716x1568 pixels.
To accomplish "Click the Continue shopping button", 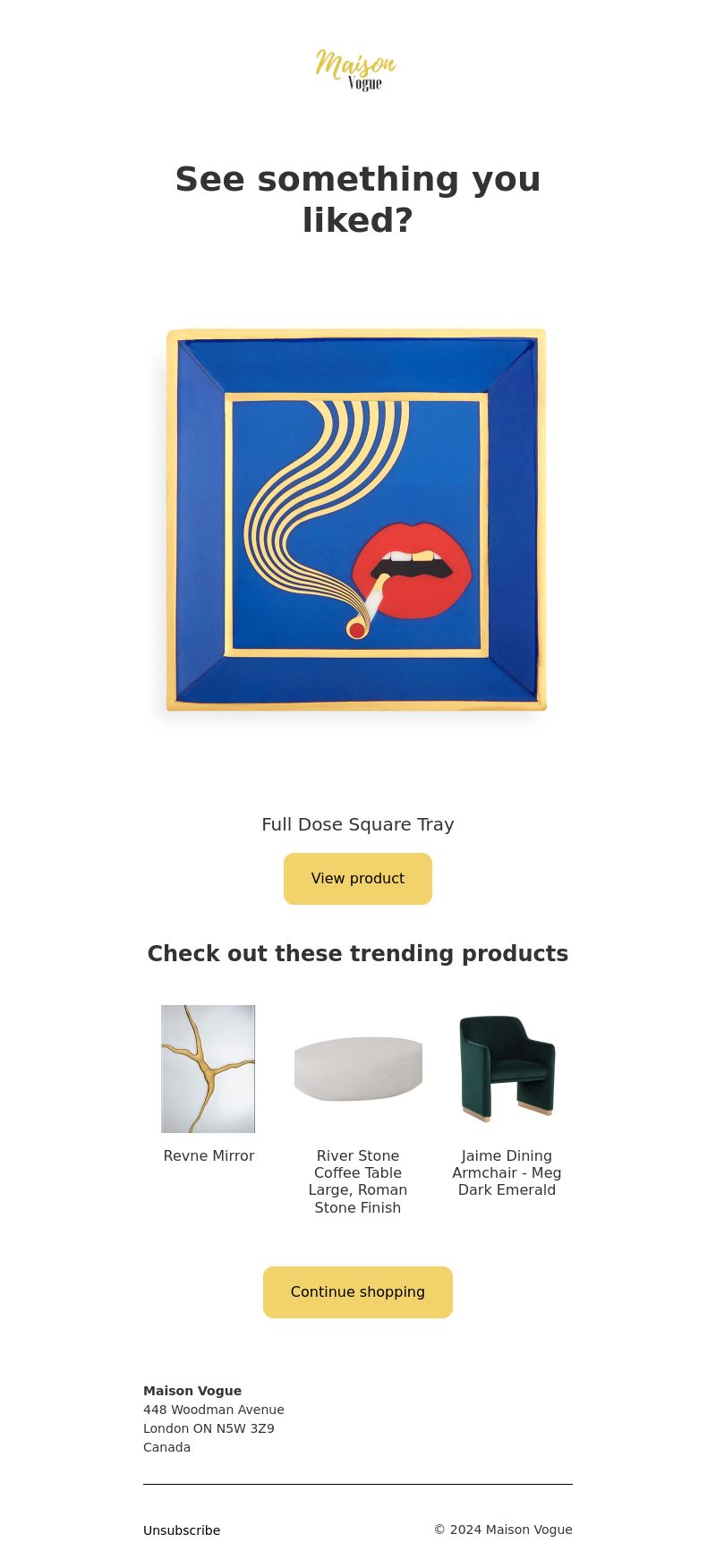I will click(358, 1292).
